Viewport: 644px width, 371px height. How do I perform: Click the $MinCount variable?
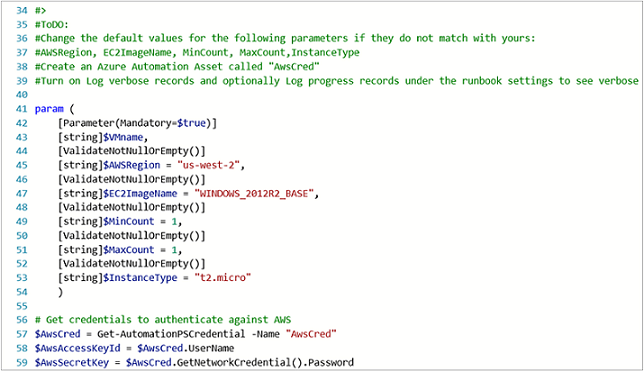click(129, 221)
